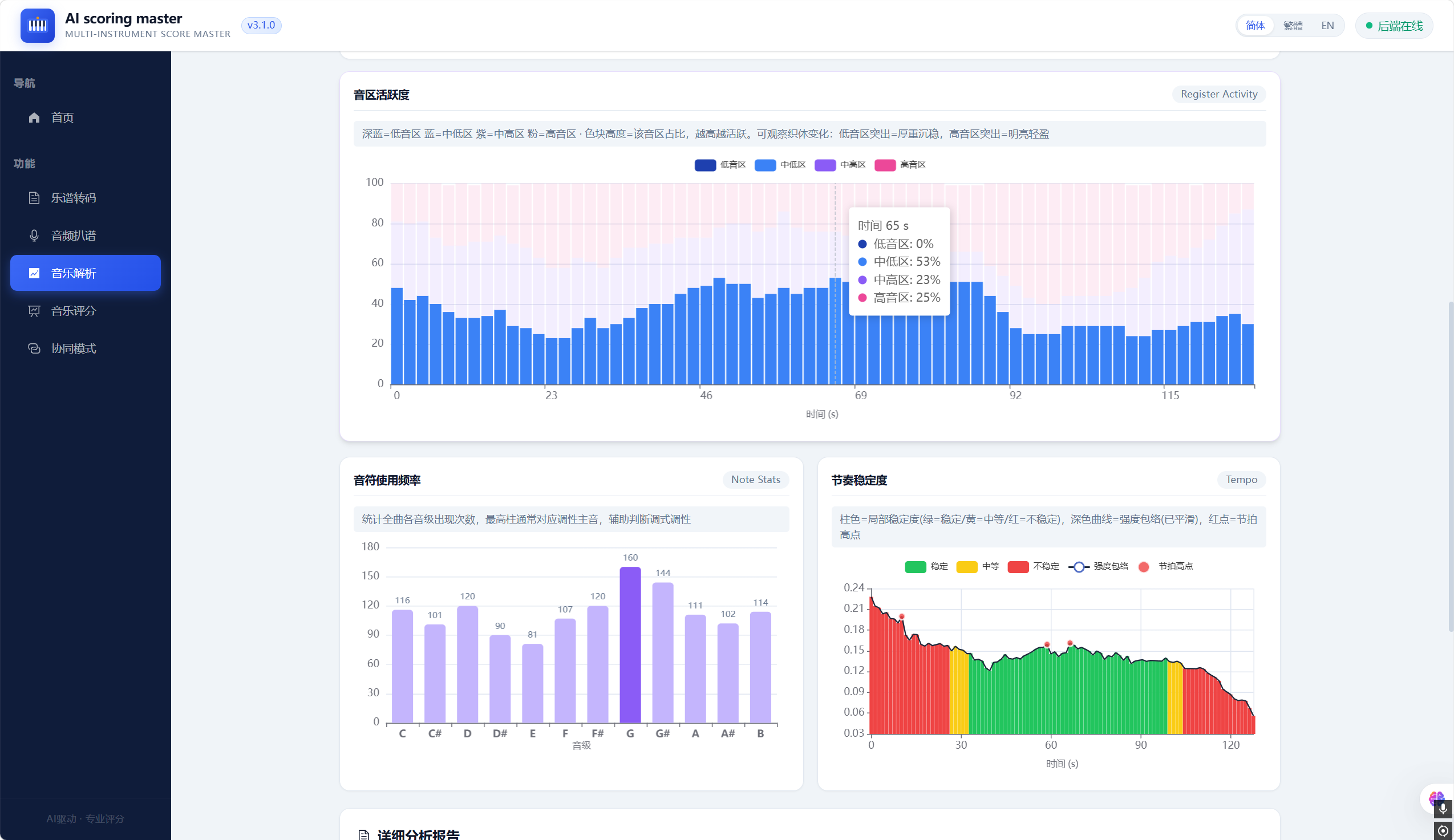This screenshot has width=1454, height=840.
Task: Toggle 中高区 purple legend series
Action: (840, 165)
